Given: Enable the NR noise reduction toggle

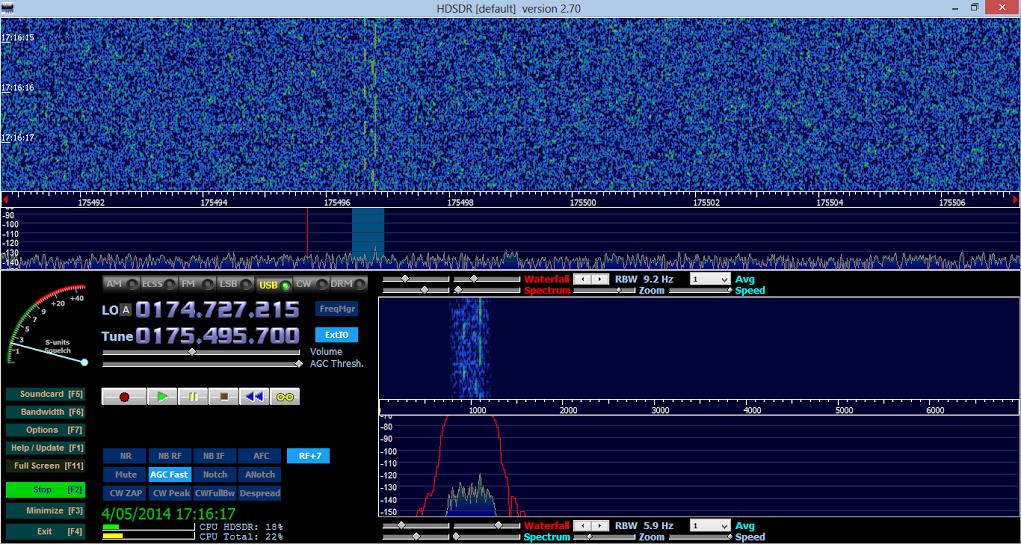Looking at the screenshot, I should [x=126, y=456].
